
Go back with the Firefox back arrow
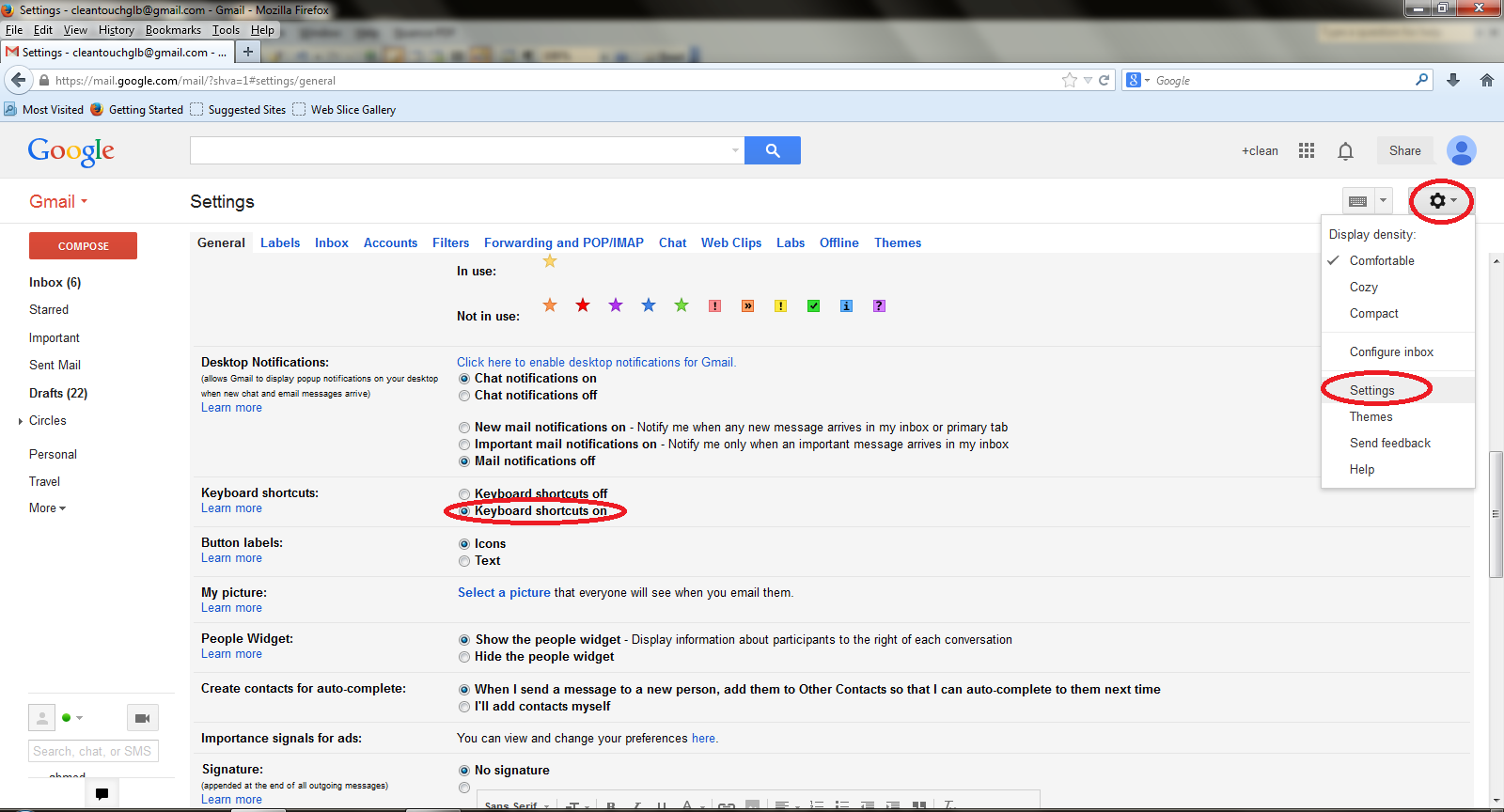pyautogui.click(x=19, y=80)
